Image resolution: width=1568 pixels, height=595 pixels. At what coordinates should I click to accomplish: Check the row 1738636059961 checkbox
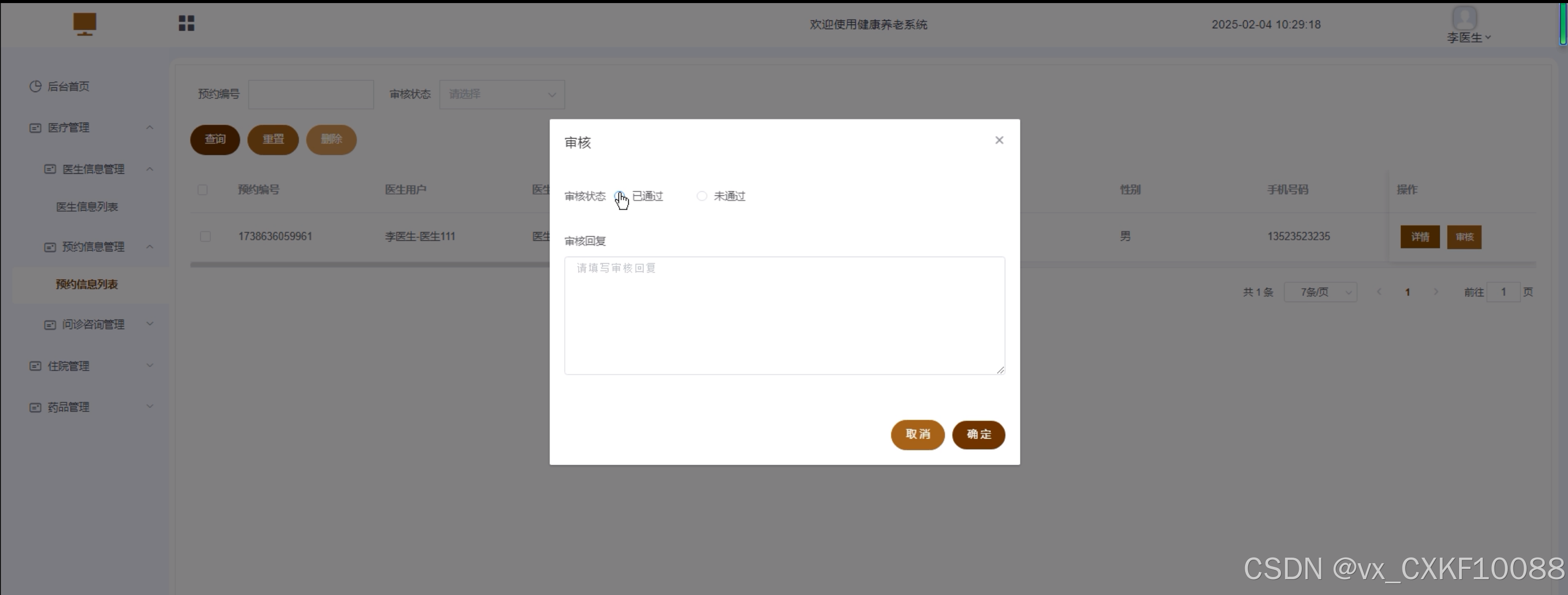[x=205, y=236]
